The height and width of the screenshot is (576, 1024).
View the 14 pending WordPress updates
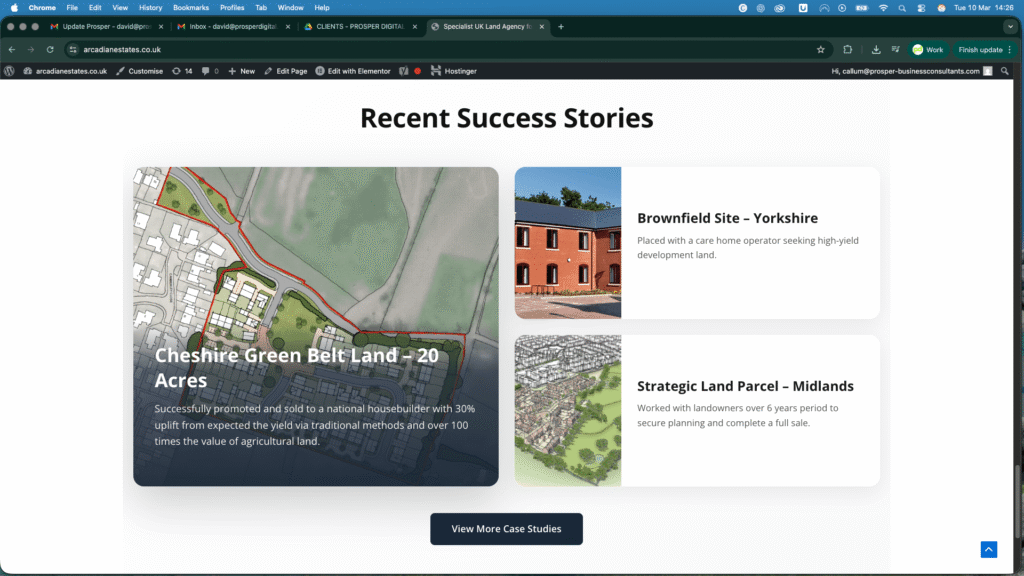182,71
